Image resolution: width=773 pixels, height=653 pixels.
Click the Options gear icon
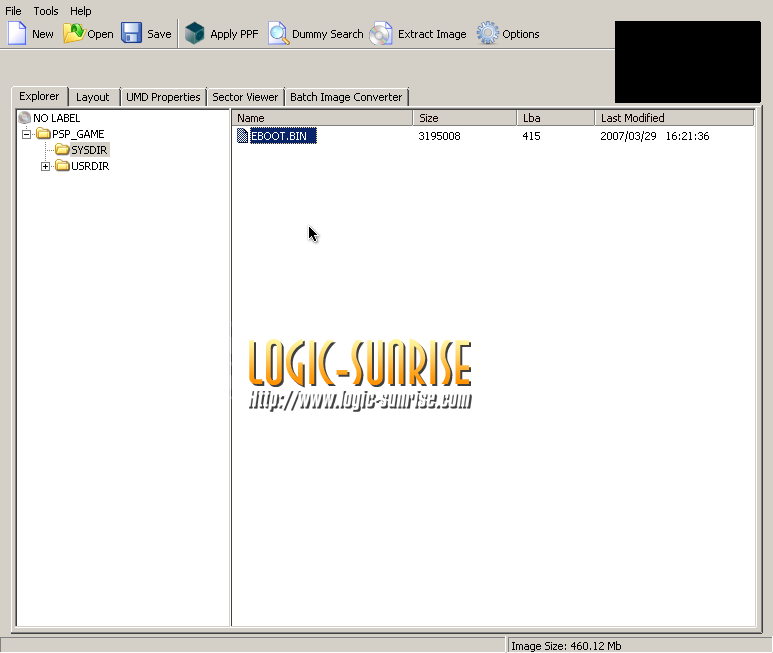[488, 34]
